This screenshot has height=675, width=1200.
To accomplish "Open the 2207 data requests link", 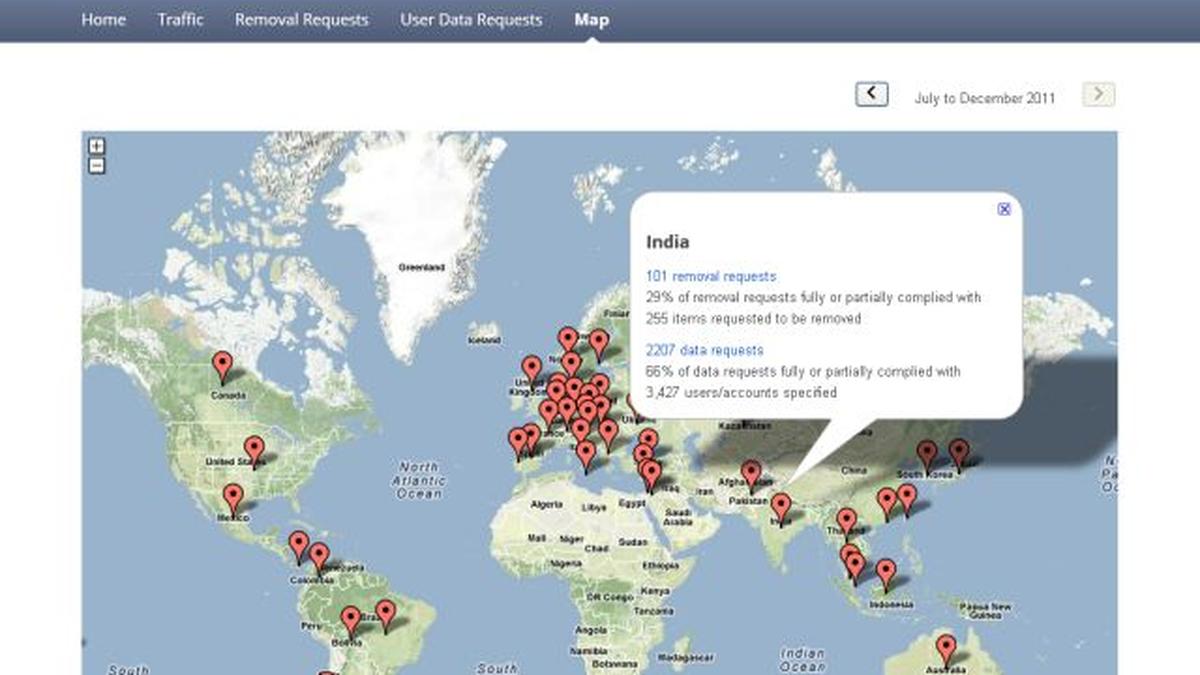I will click(704, 350).
